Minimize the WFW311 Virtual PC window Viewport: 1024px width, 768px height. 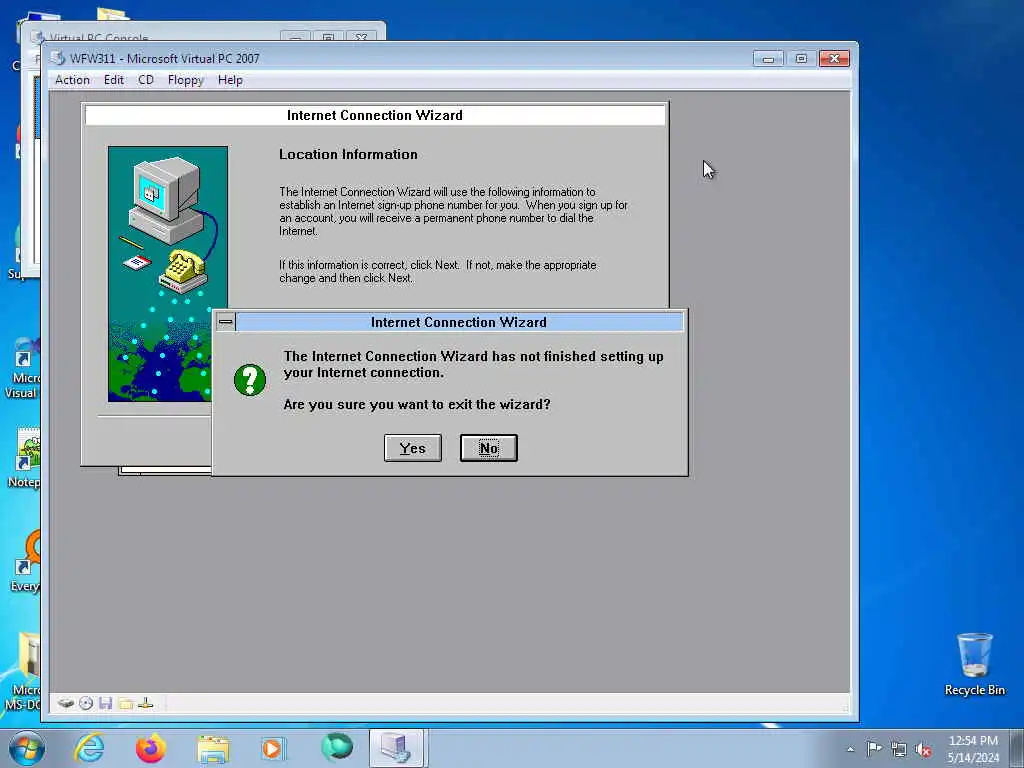click(768, 59)
